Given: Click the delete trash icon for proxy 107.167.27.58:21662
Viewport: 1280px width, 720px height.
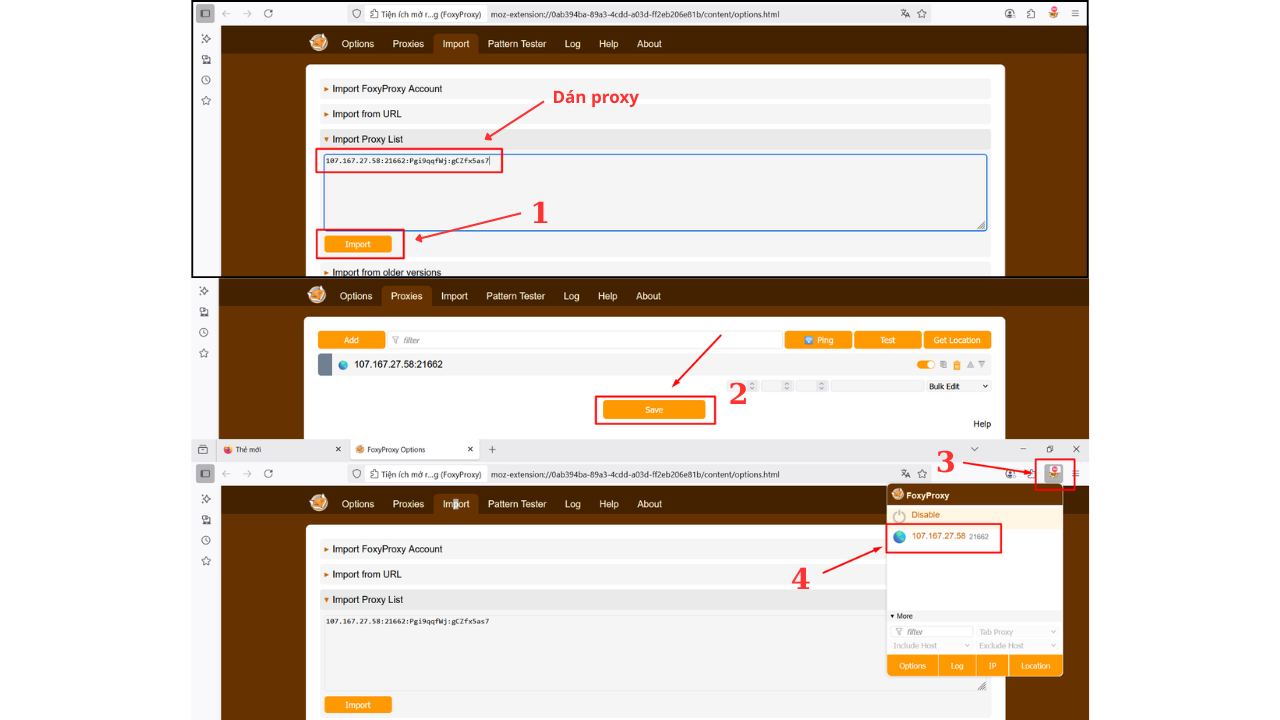Looking at the screenshot, I should tap(956, 365).
